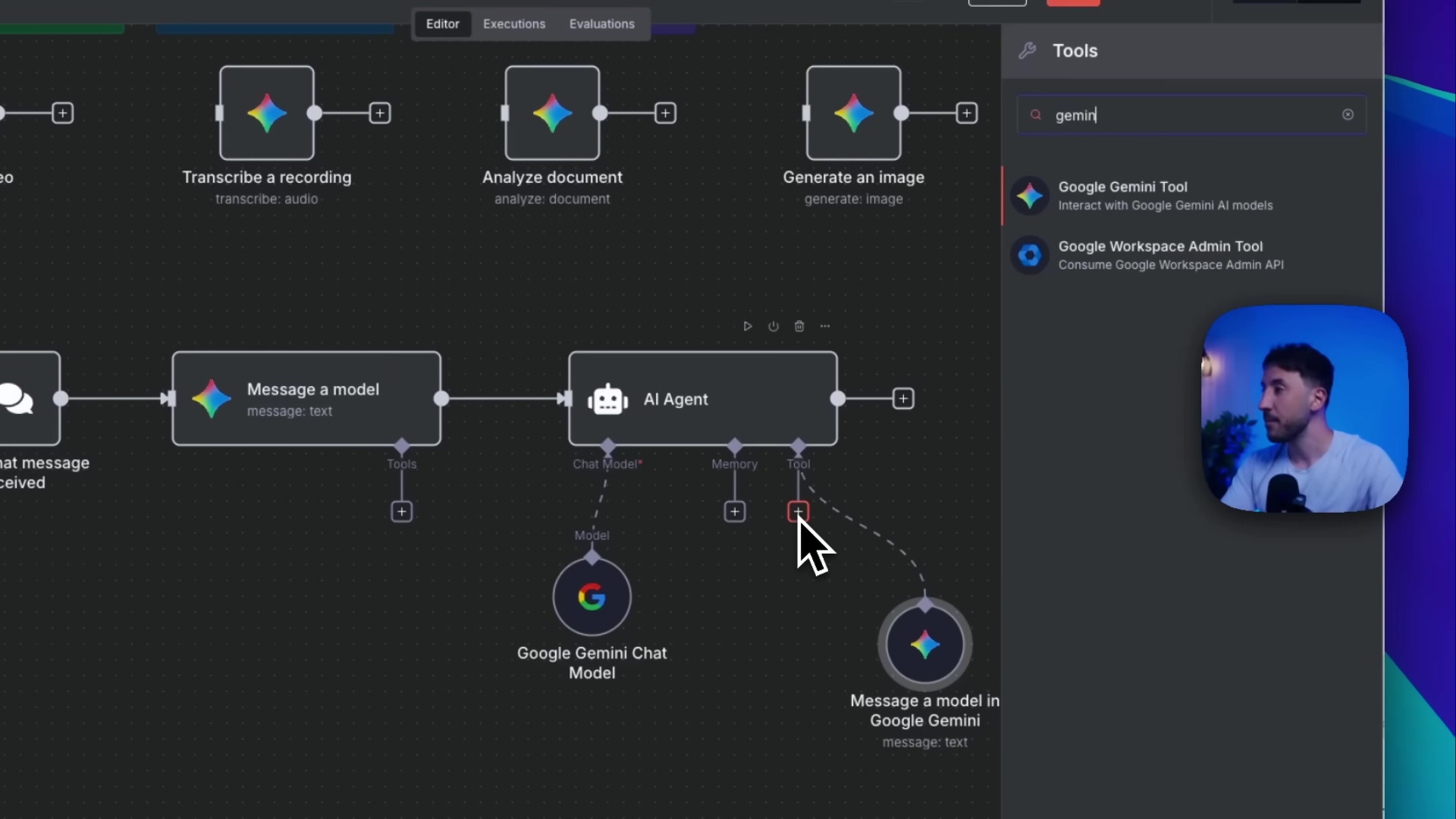
Task: Click the Tools panel wrench icon
Action: 1028,51
